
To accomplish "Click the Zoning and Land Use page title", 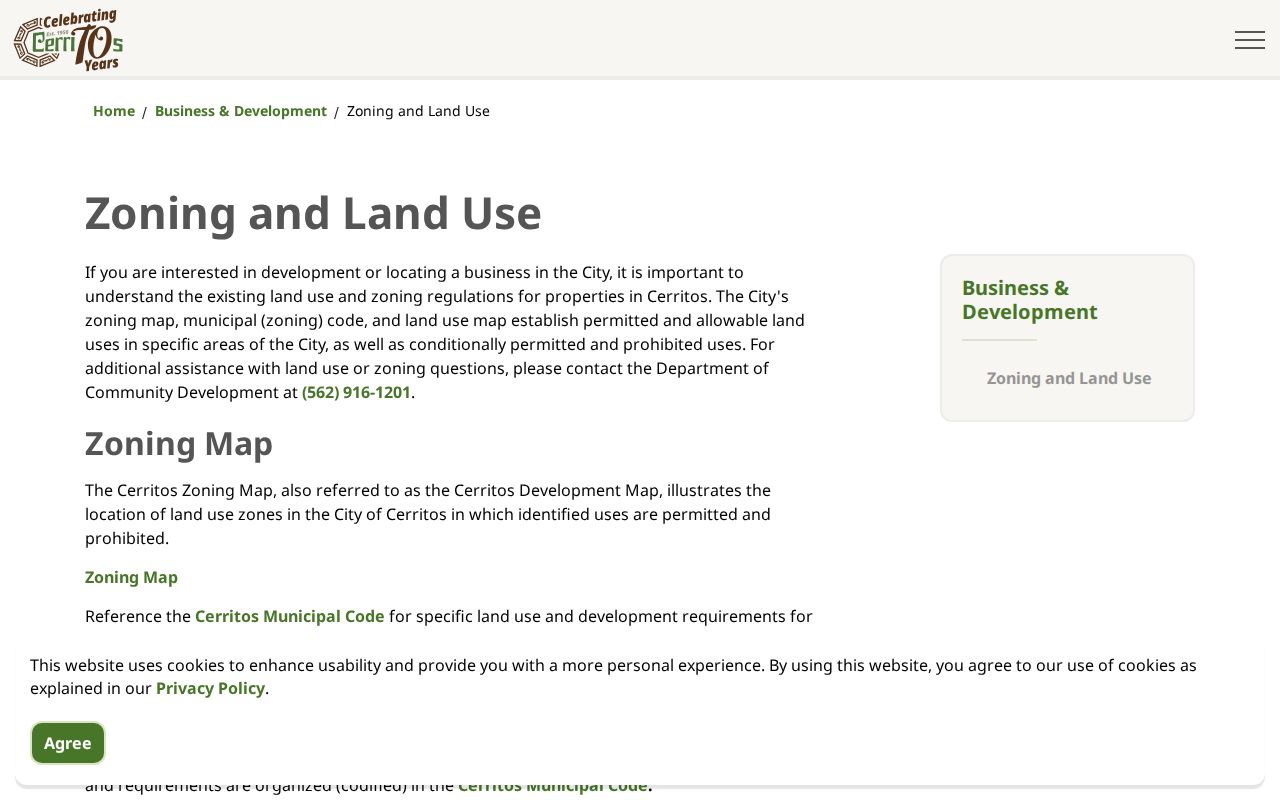I will (x=313, y=213).
